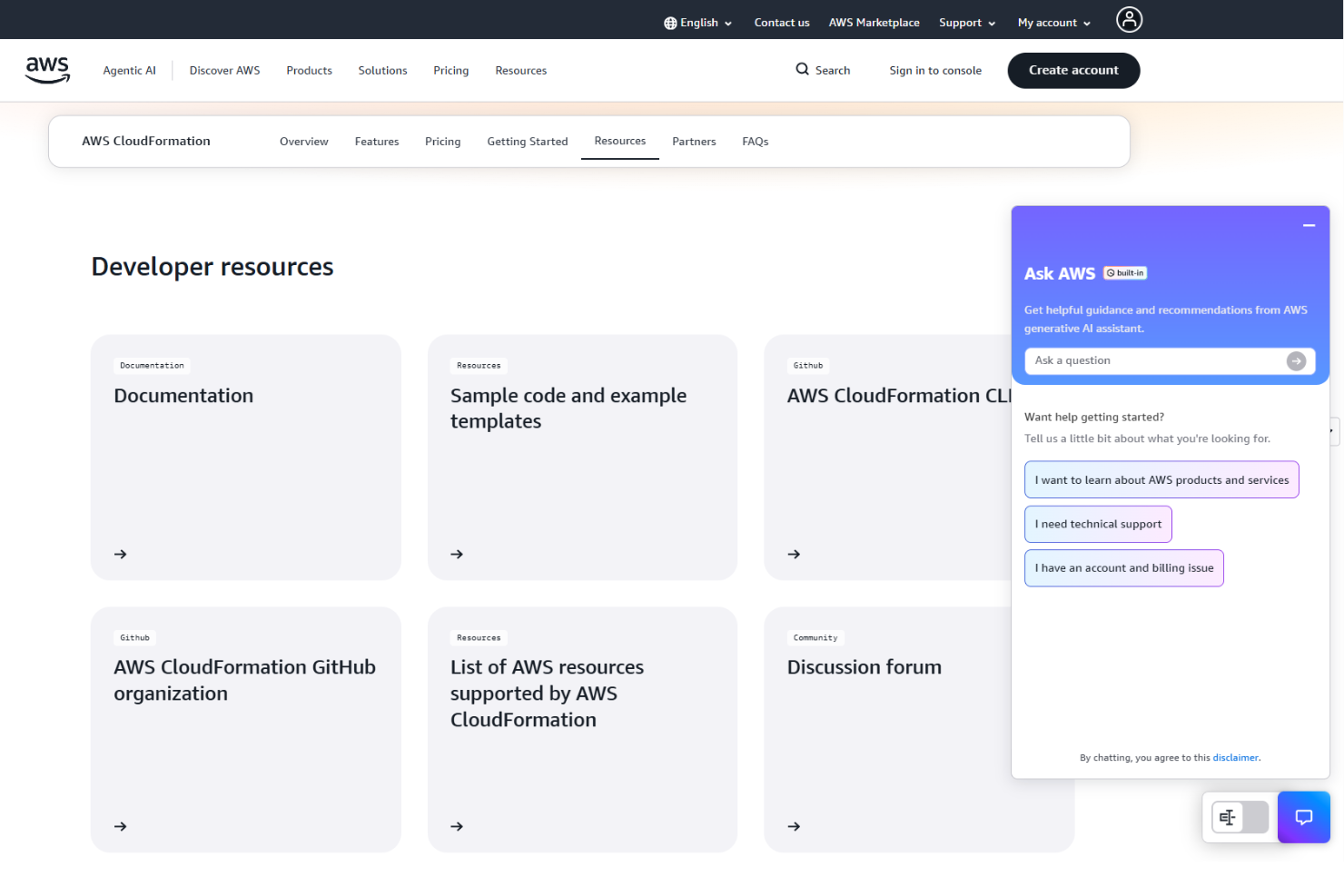Choose account and billing issue option
The width and height of the screenshot is (1344, 896).
coord(1124,568)
